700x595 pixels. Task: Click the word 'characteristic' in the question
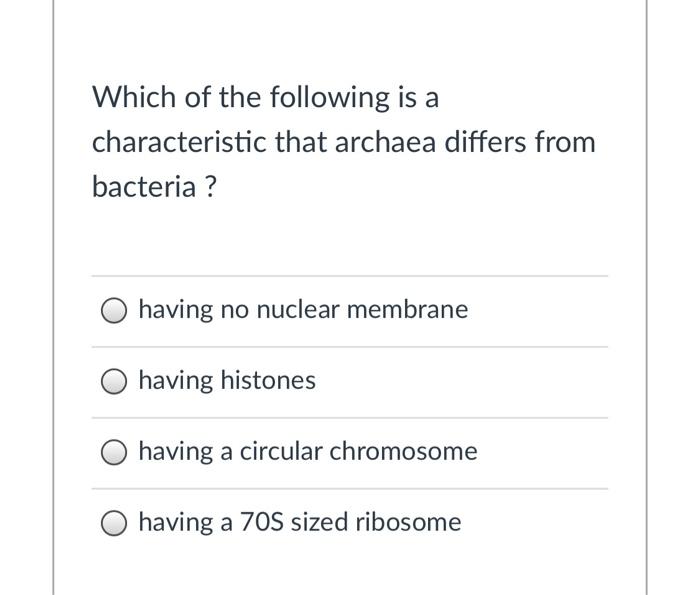pos(179,142)
